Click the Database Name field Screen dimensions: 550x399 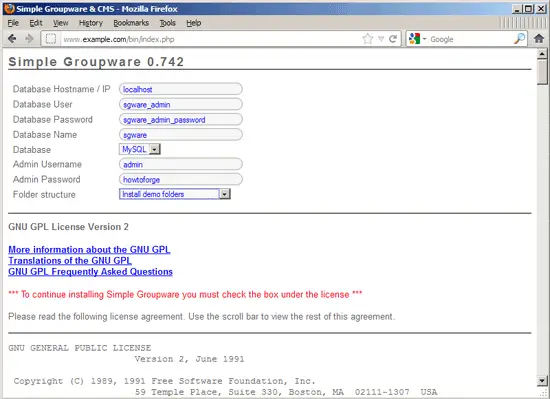click(181, 135)
